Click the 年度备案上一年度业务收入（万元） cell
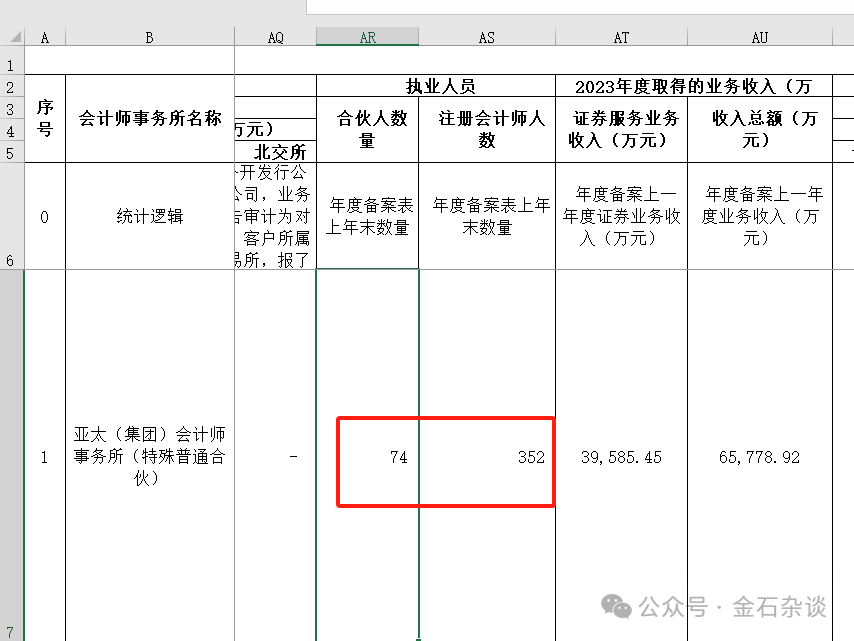This screenshot has width=854, height=641. 760,216
